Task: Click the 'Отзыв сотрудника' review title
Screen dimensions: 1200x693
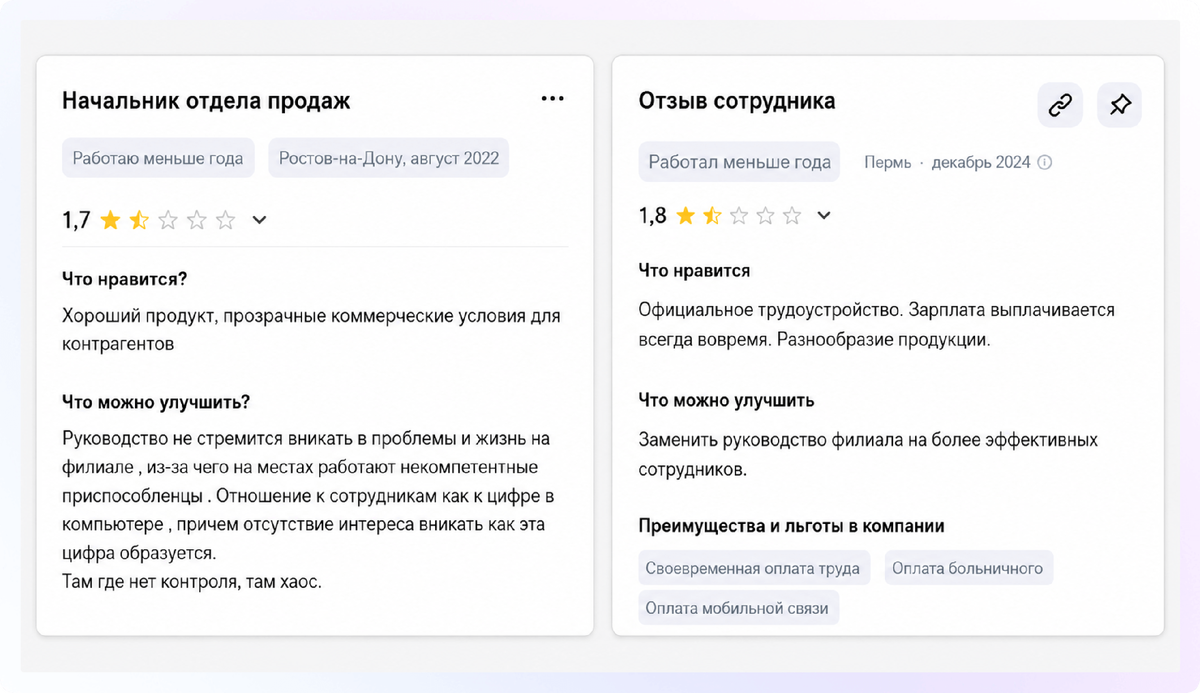Action: tap(737, 100)
